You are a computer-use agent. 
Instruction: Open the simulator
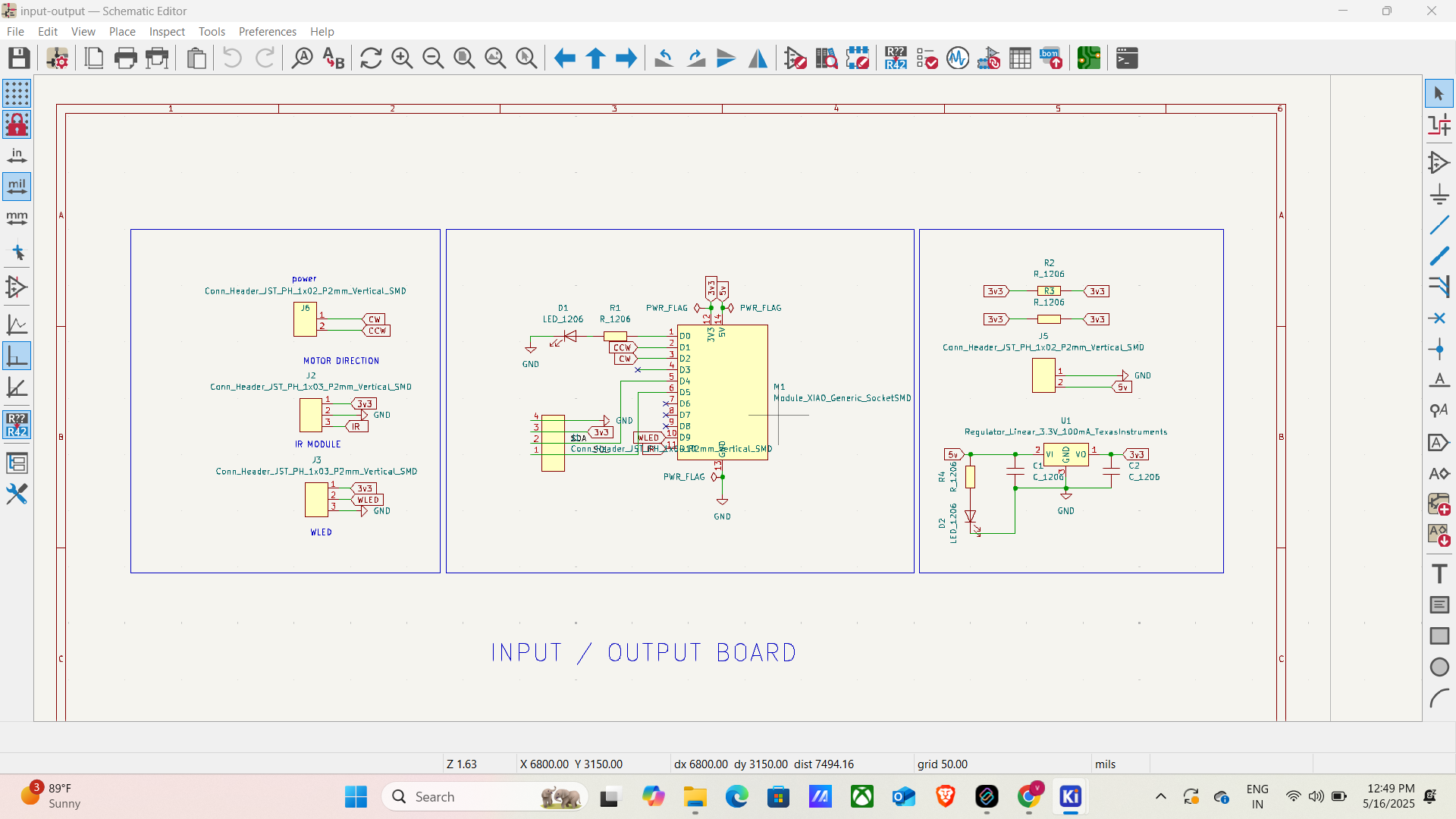(958, 58)
